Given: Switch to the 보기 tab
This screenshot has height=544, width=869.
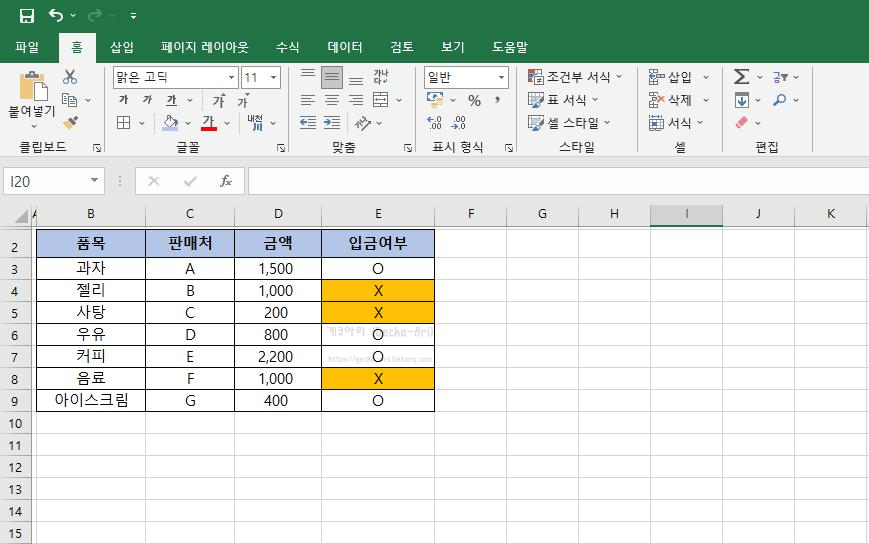Looking at the screenshot, I should click(453, 48).
